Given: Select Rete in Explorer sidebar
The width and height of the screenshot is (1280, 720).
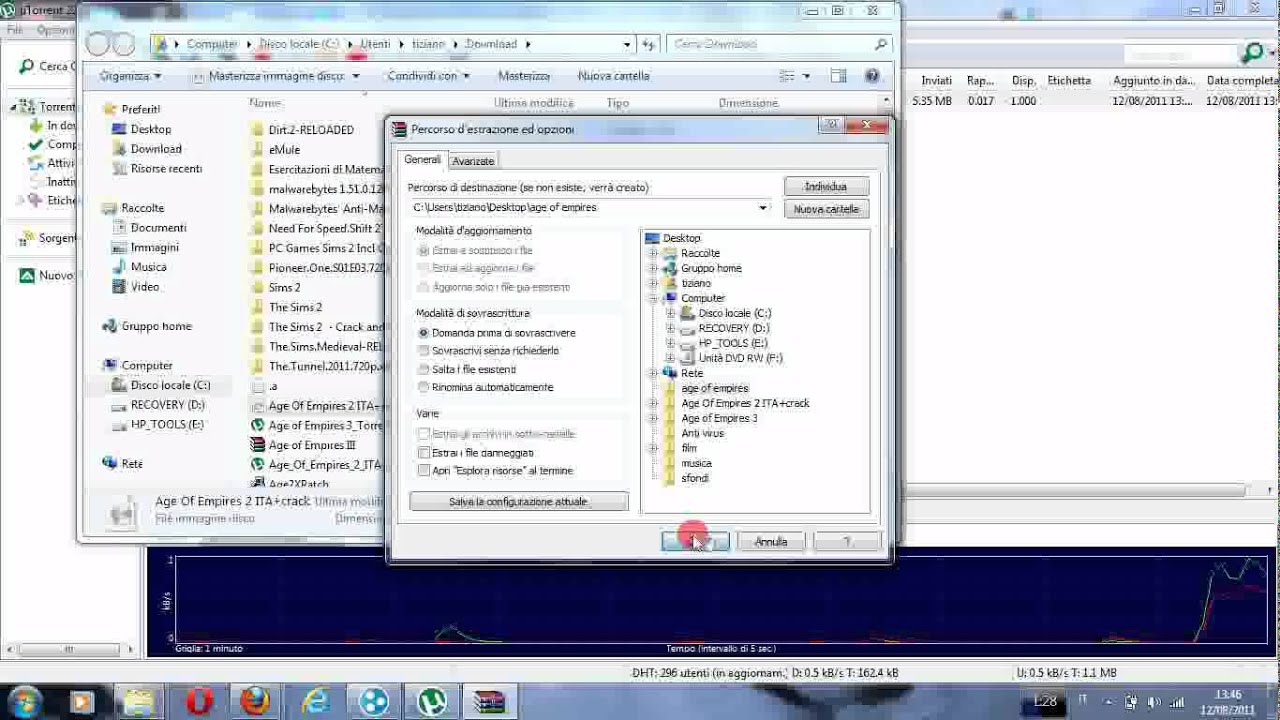Looking at the screenshot, I should [132, 464].
